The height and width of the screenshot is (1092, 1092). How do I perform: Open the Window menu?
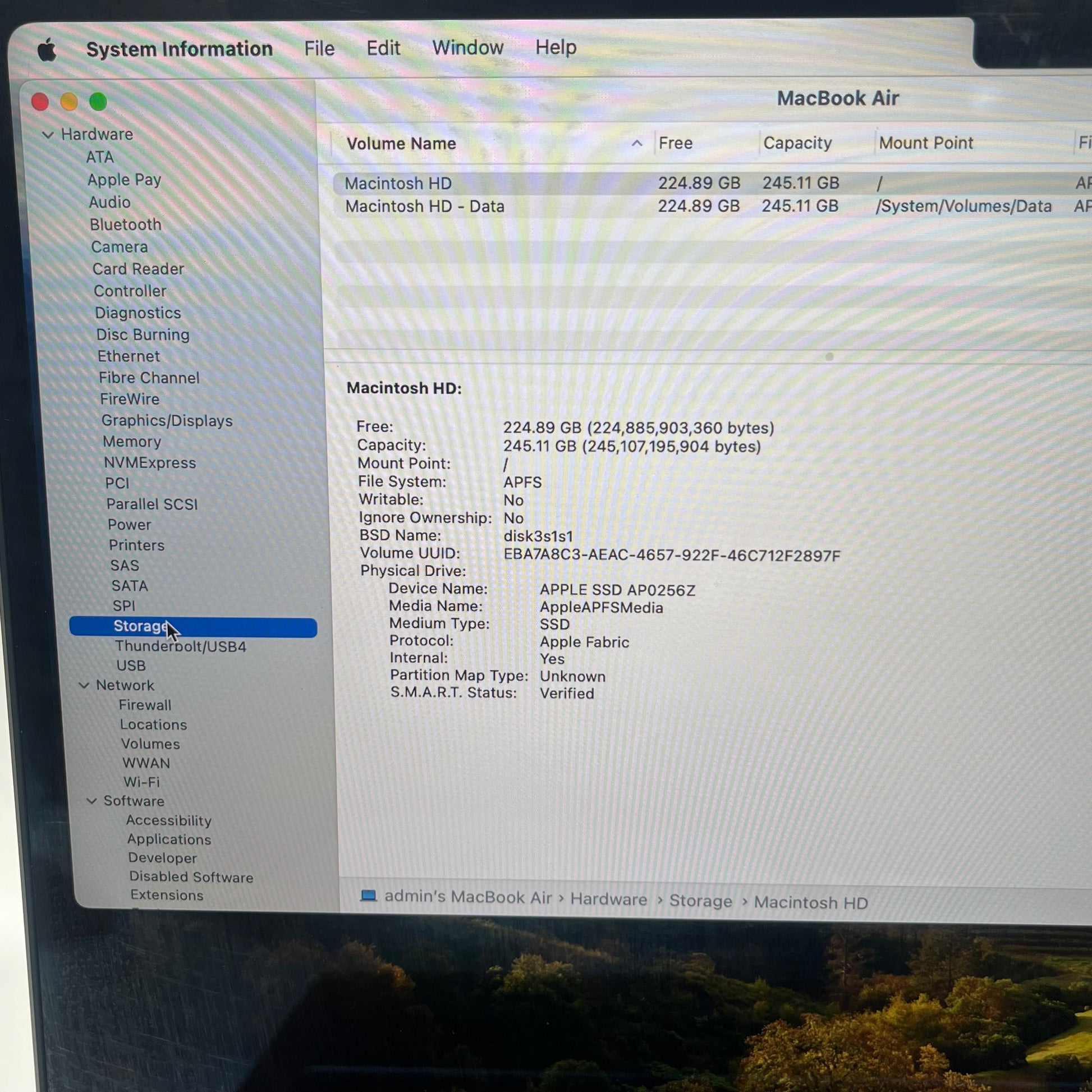click(x=467, y=48)
